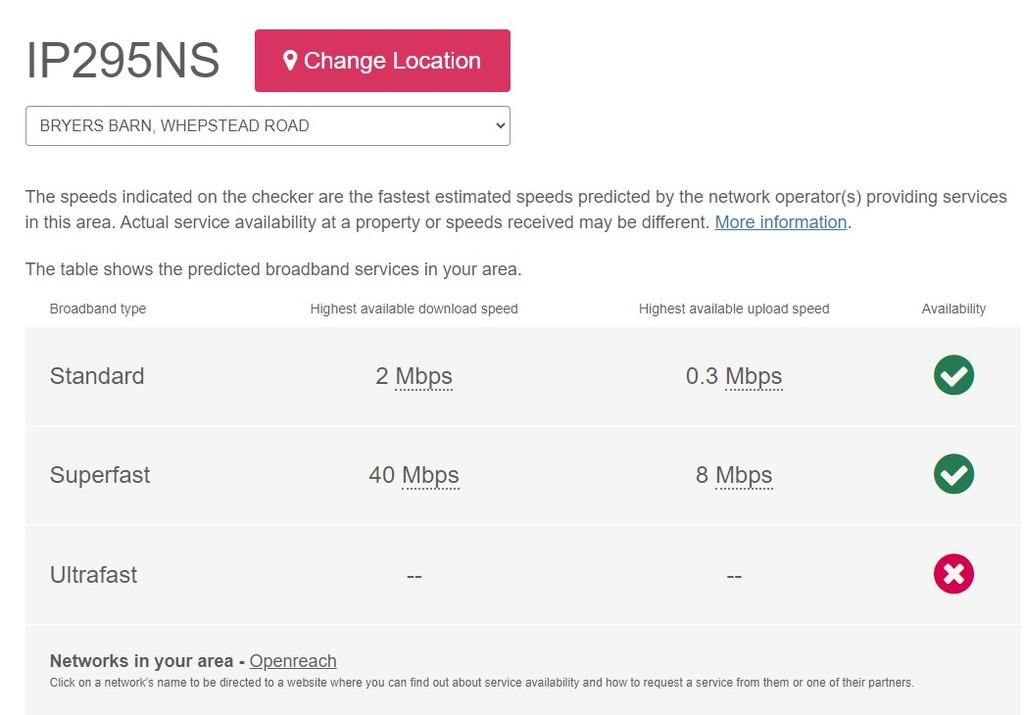
Task: Click the Superfast broadband type row
Action: coord(100,474)
